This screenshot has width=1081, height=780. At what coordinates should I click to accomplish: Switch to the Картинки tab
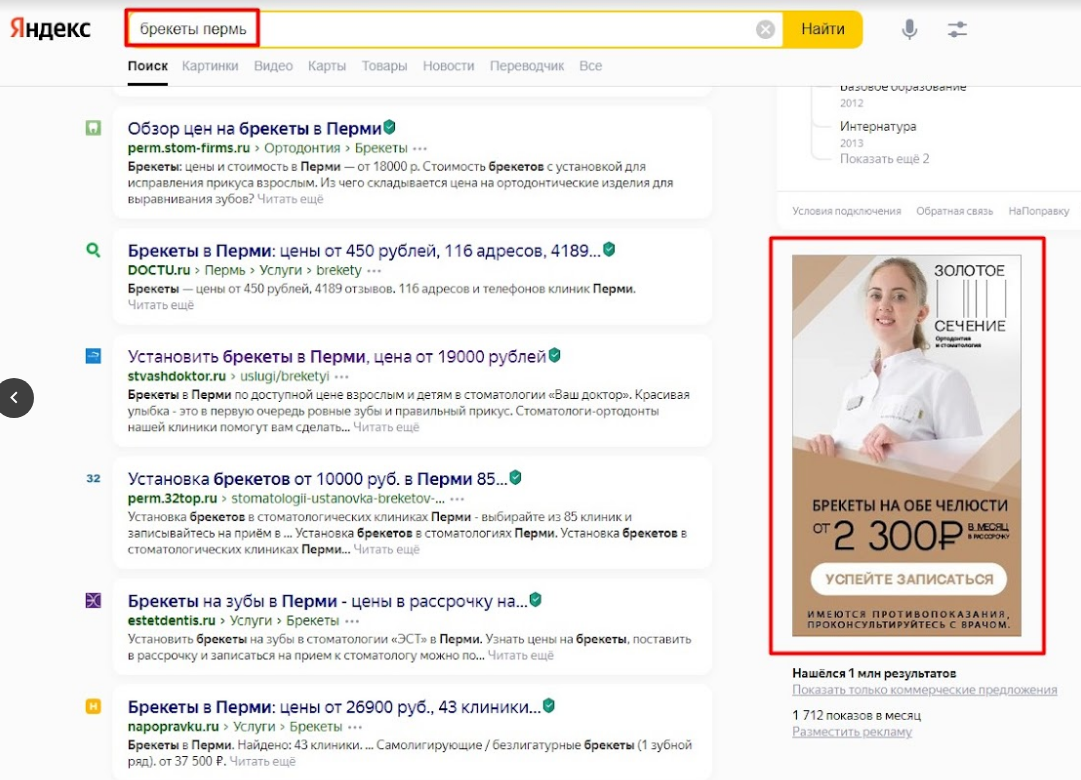click(x=210, y=66)
